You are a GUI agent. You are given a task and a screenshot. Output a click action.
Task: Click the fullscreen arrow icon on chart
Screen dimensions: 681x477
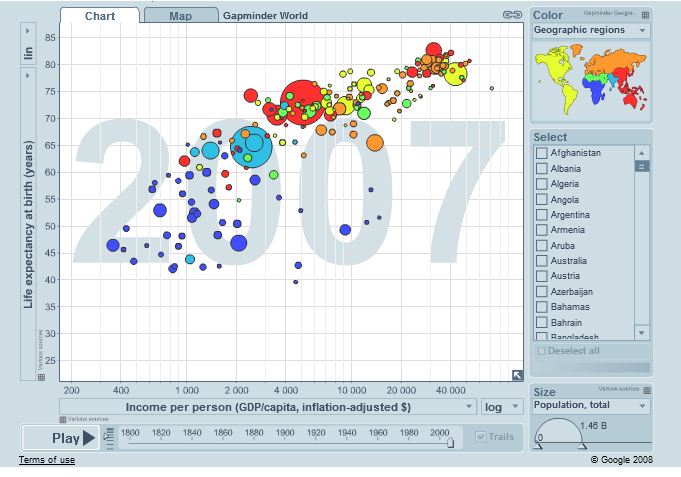coord(517,375)
